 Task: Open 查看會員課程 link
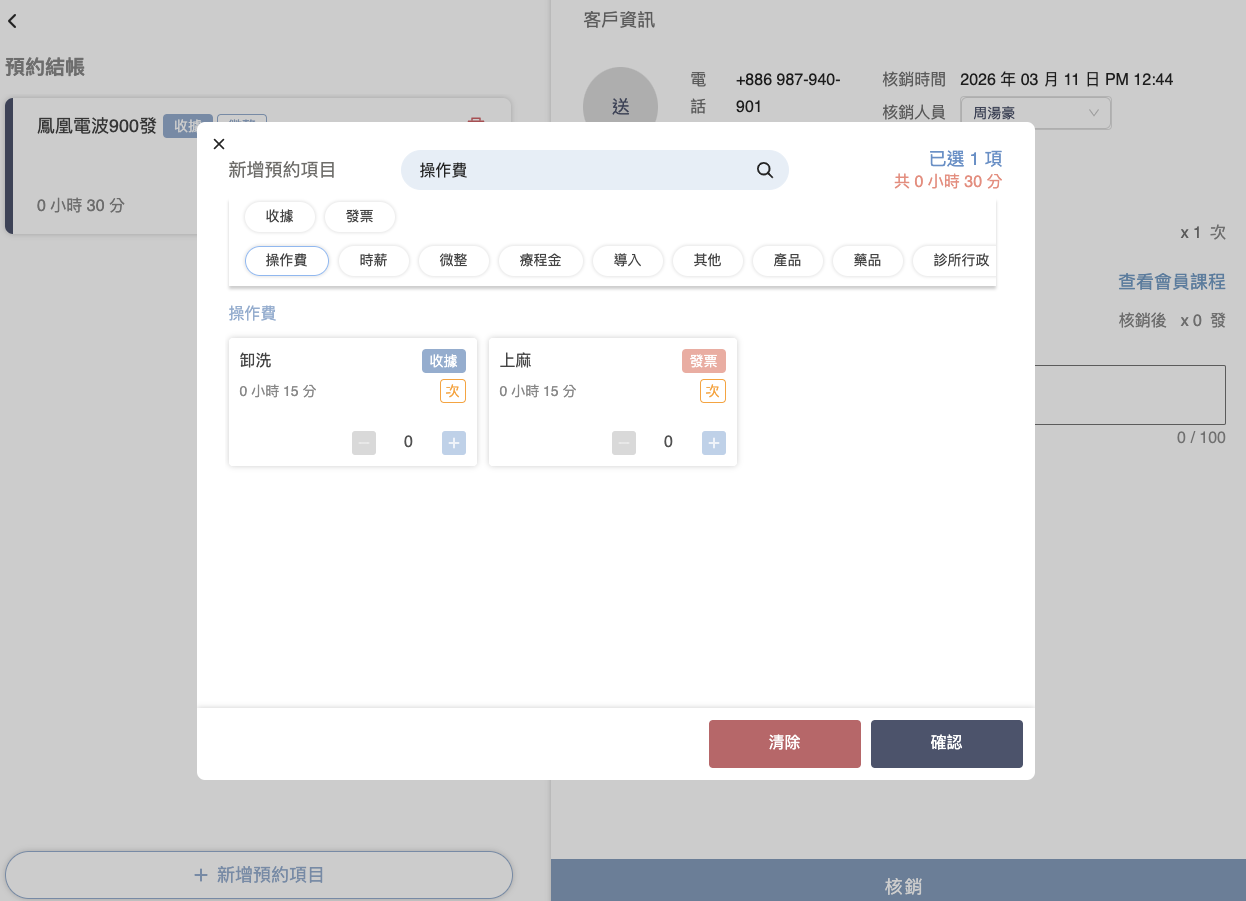point(1171,282)
